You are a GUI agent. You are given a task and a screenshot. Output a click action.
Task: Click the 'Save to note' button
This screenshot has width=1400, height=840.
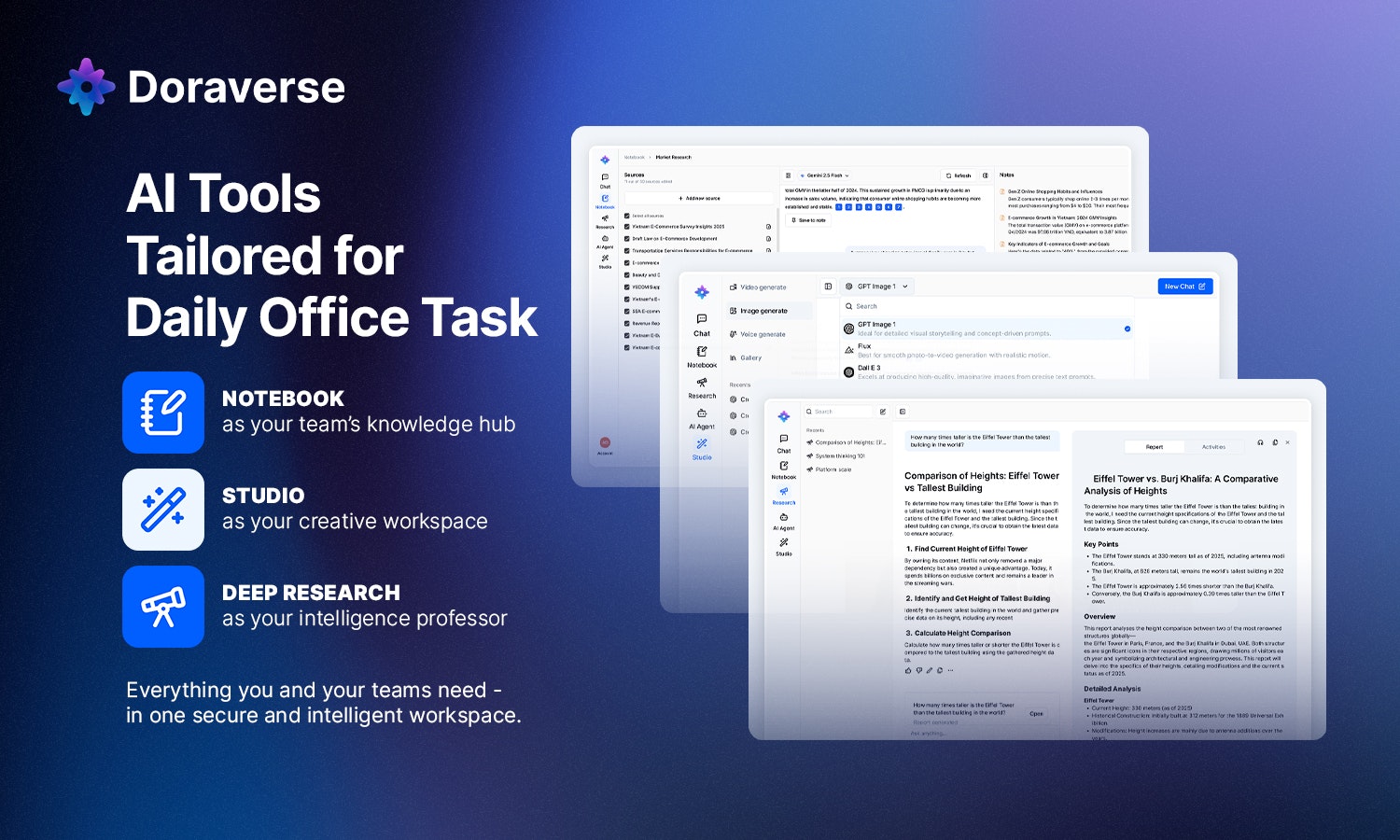808,220
